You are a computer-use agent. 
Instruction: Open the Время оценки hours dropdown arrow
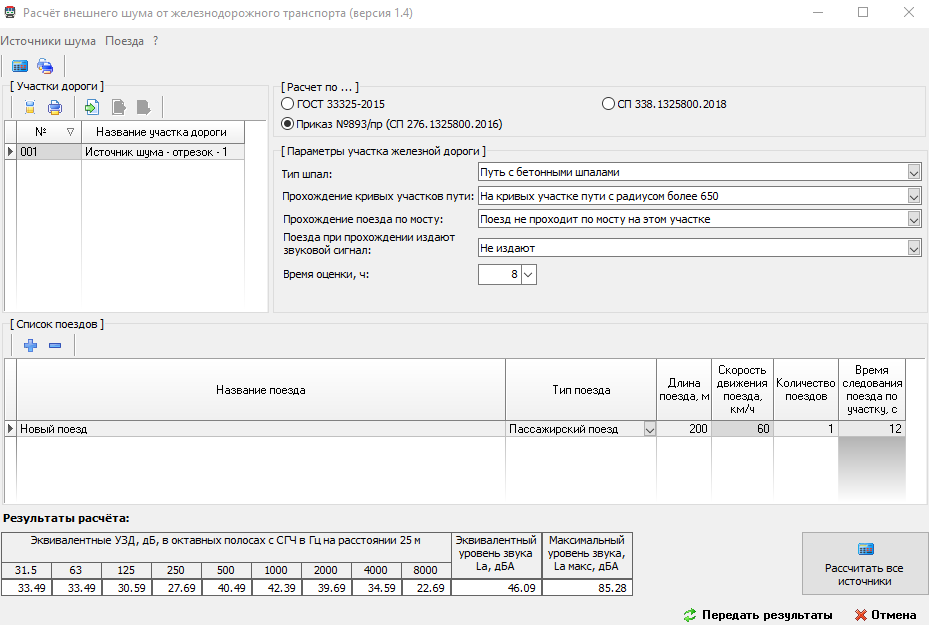click(528, 274)
